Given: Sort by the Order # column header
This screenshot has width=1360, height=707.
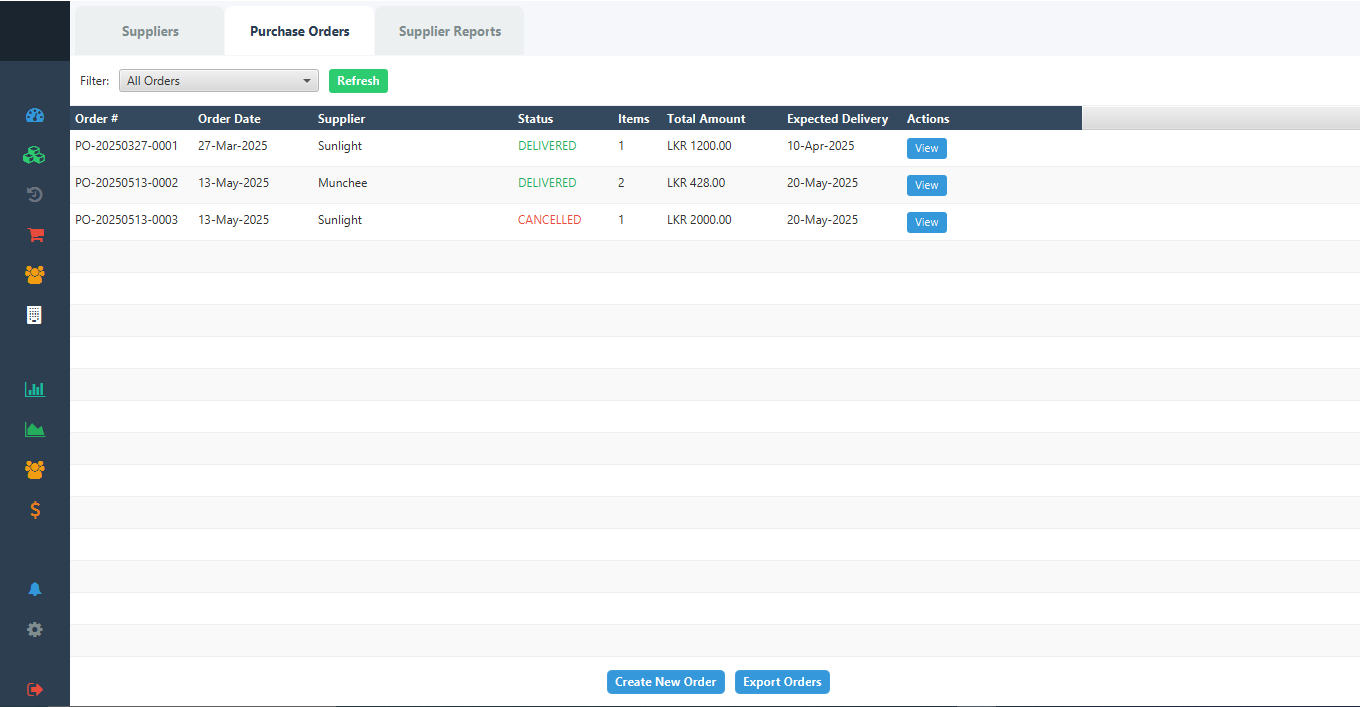Looking at the screenshot, I should coord(131,119).
